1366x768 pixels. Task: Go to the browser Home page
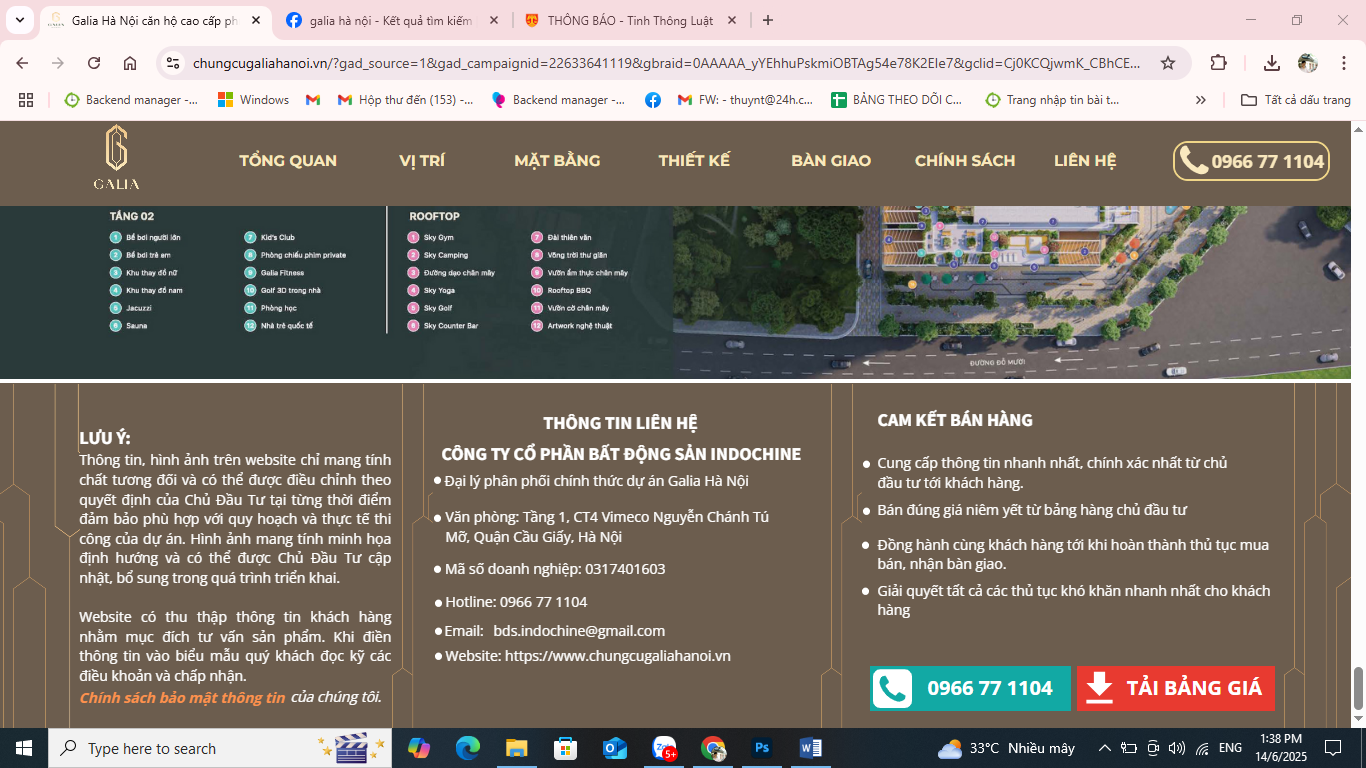(130, 63)
